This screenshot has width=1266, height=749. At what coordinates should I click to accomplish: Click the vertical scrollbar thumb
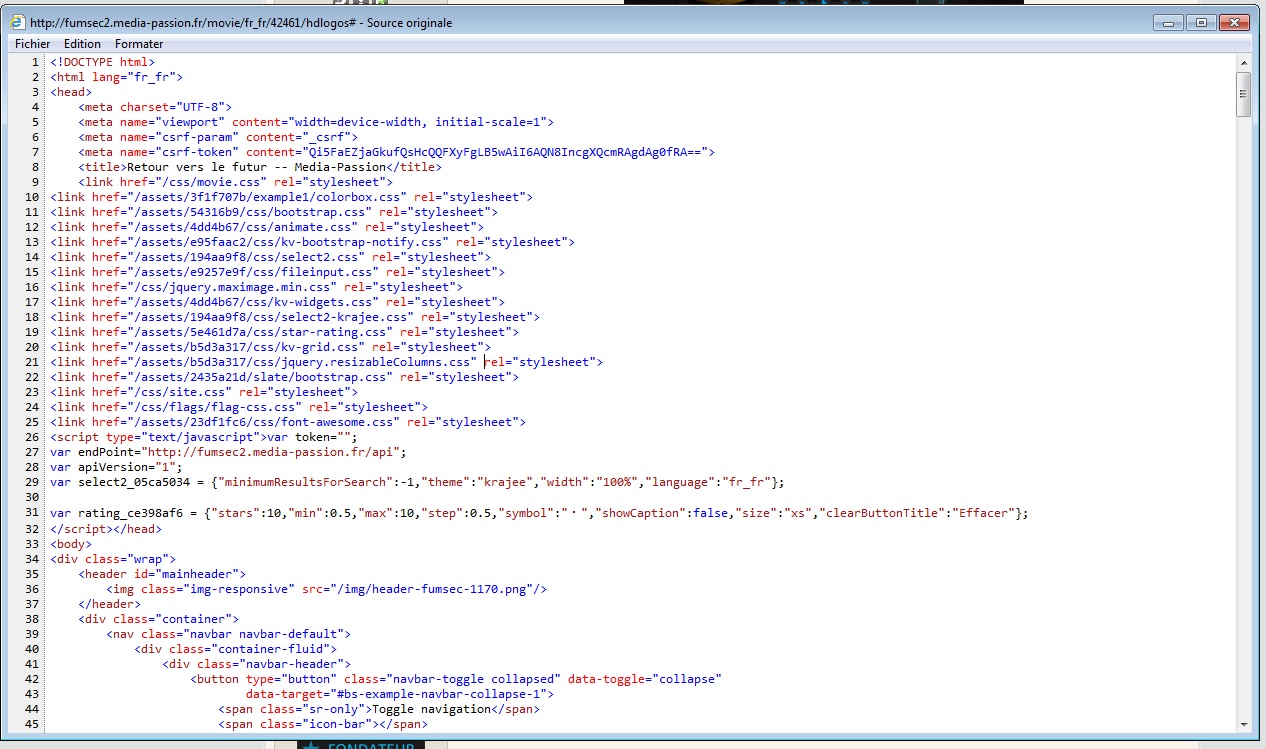(1244, 94)
